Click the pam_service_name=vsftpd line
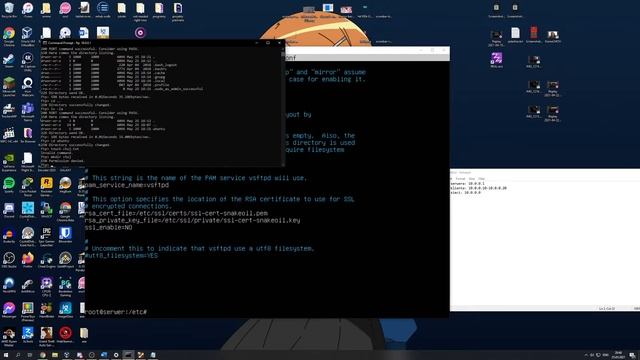Screen dimensions: 640x360 point(127,185)
